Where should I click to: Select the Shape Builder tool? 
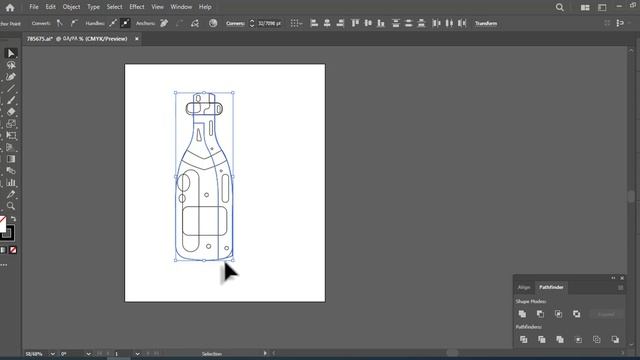11,124
